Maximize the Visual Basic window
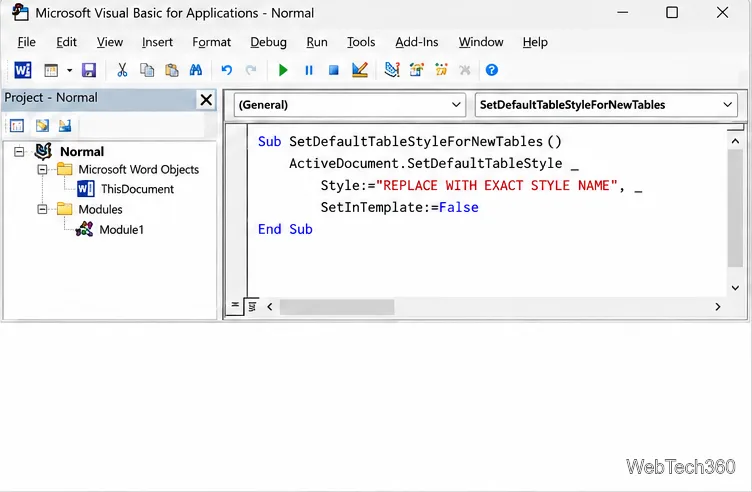752x492 pixels. click(x=672, y=12)
